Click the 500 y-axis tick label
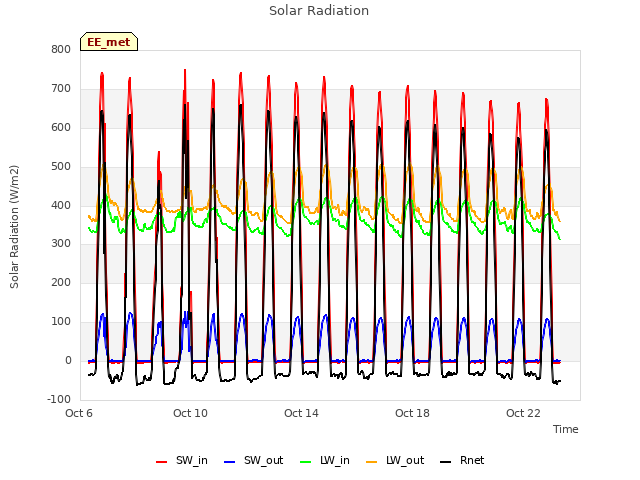The image size is (640, 480). [x=61, y=166]
